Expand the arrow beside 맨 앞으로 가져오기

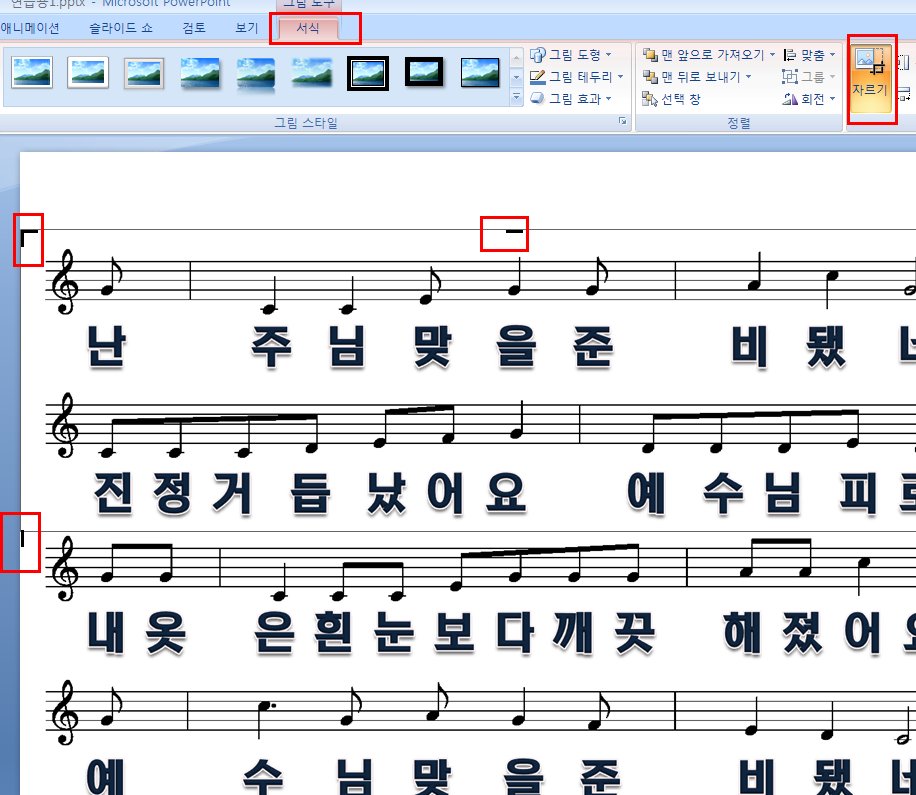pyautogui.click(x=772, y=55)
